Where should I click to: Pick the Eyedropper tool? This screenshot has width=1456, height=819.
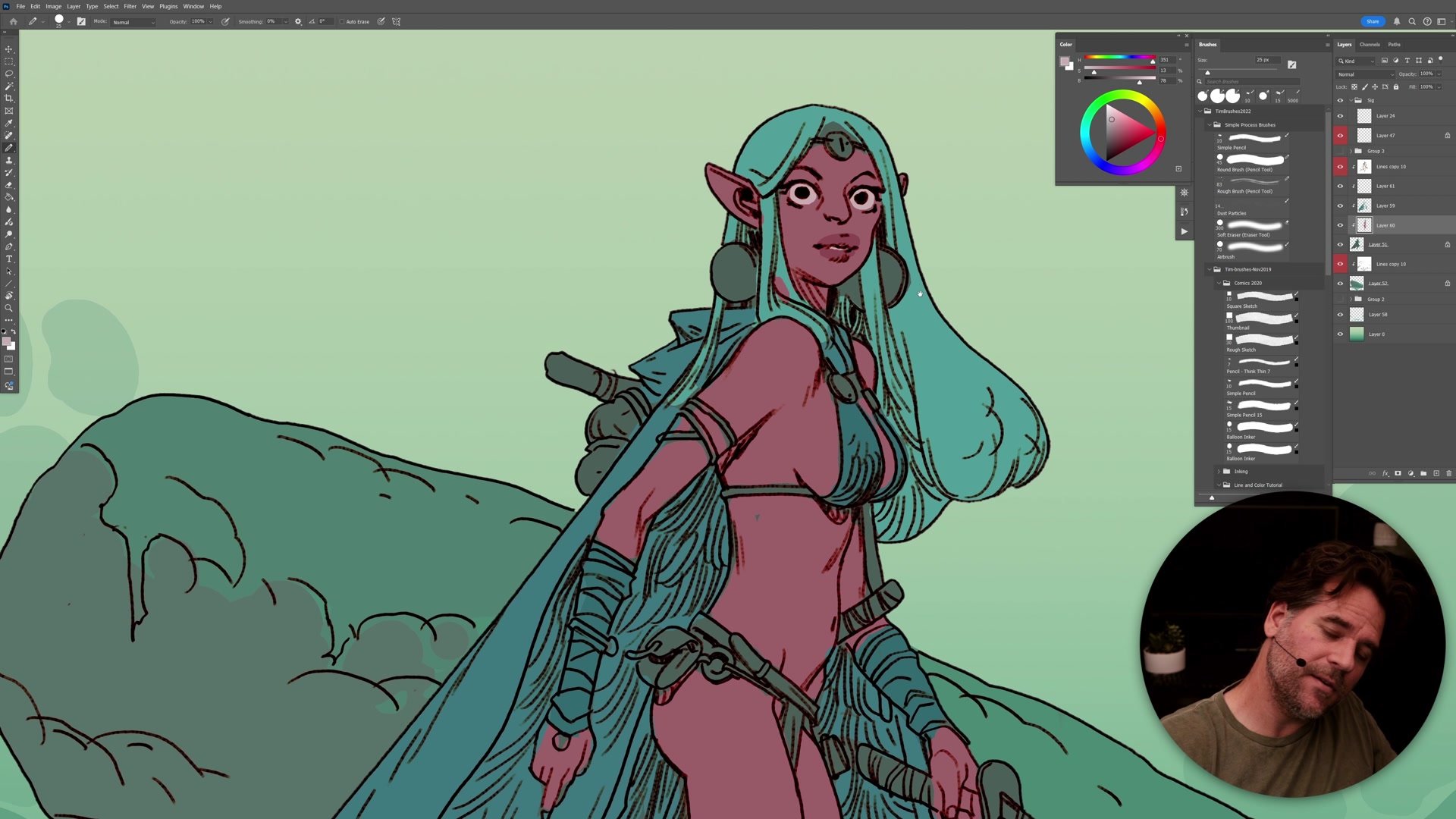tap(9, 123)
